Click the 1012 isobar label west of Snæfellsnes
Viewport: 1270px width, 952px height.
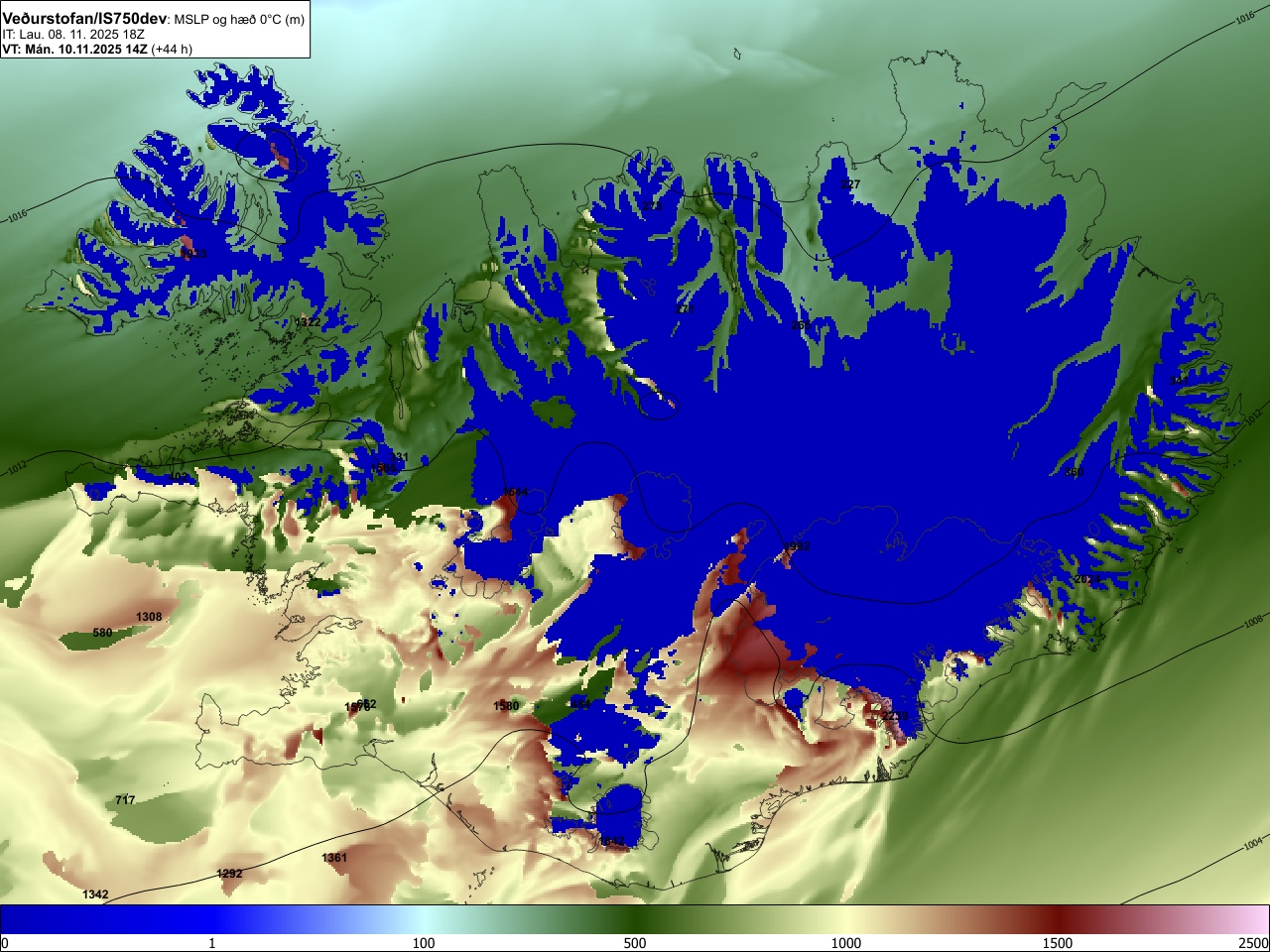coord(15,466)
